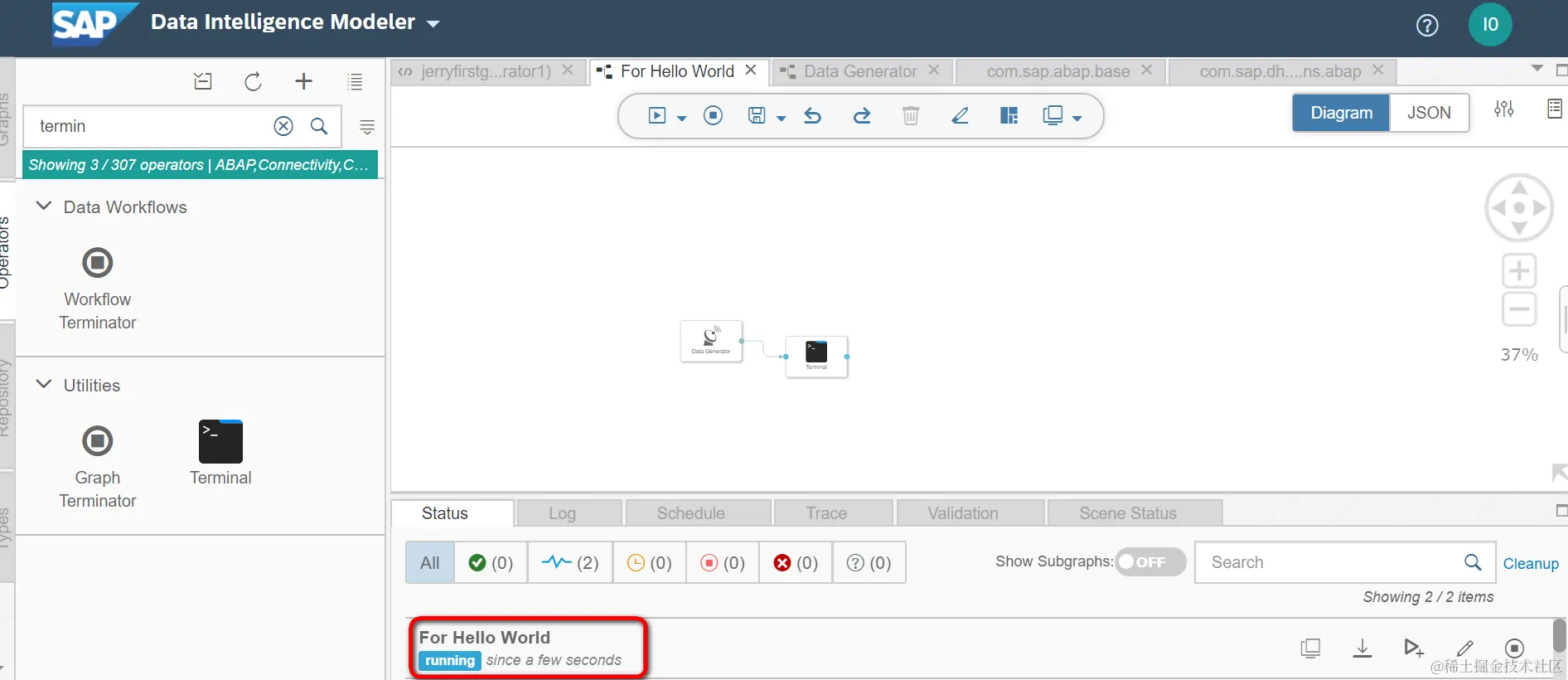The image size is (1568, 680).
Task: Open the tab overflow dropdown arrow
Action: (1537, 69)
